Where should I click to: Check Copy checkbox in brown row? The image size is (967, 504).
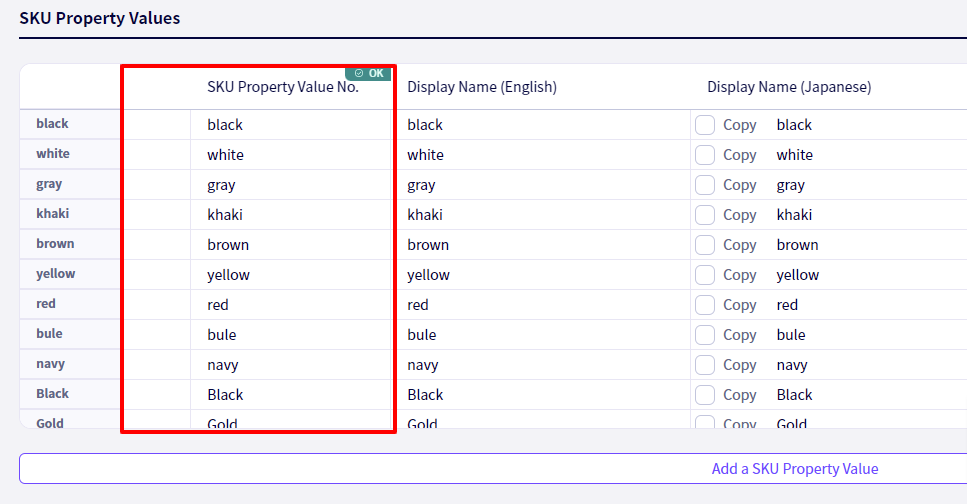point(705,245)
